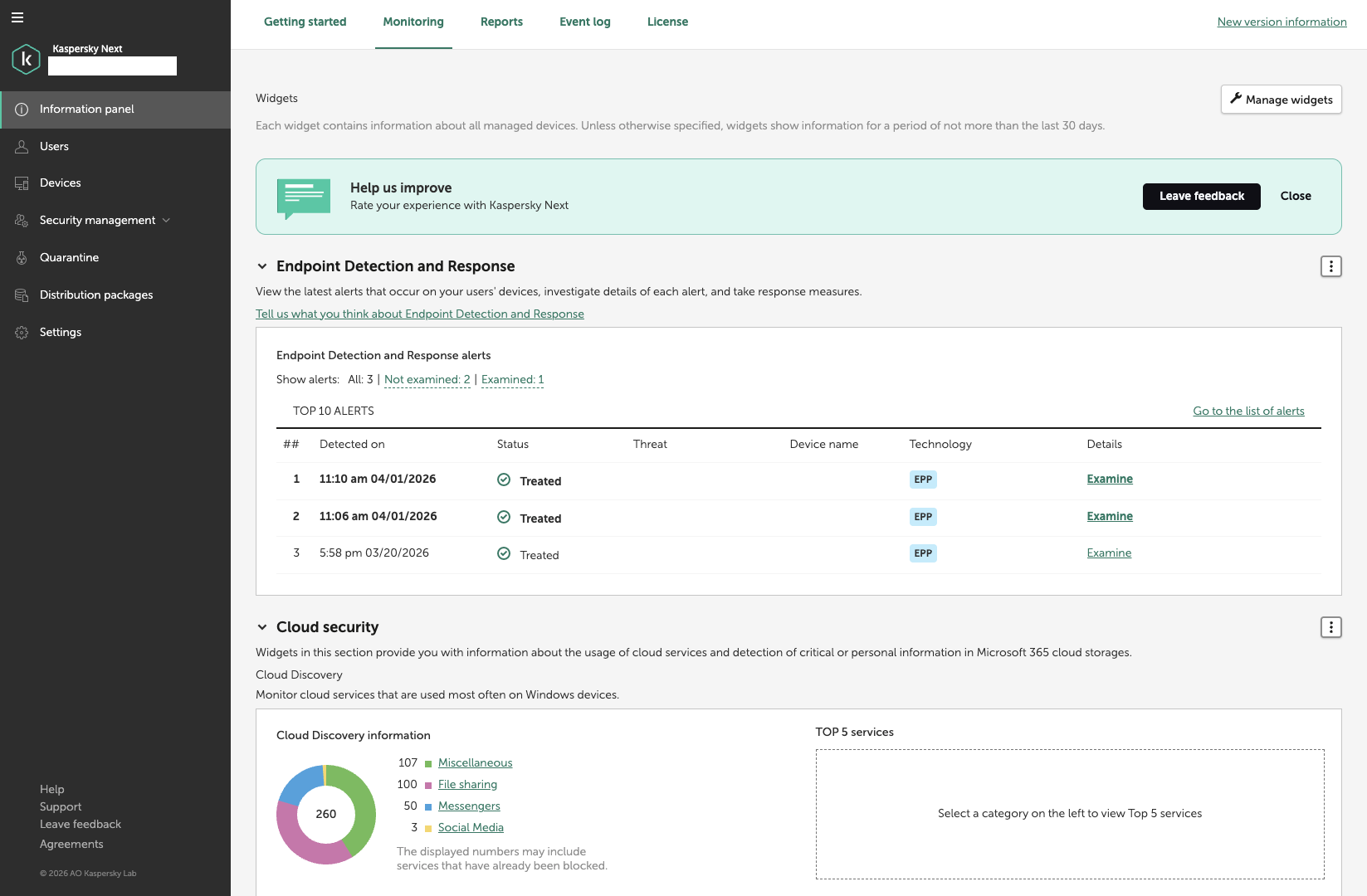The height and width of the screenshot is (896, 1367).
Task: Open the Reports tab
Action: (501, 22)
